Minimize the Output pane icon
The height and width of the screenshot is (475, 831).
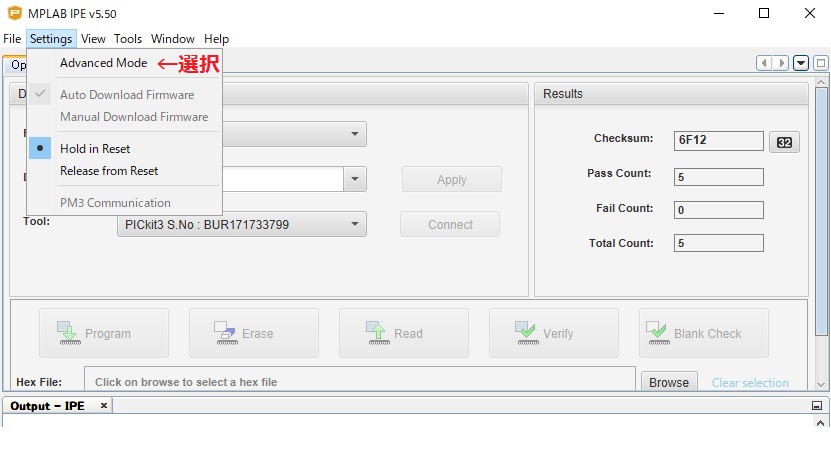[x=817, y=406]
